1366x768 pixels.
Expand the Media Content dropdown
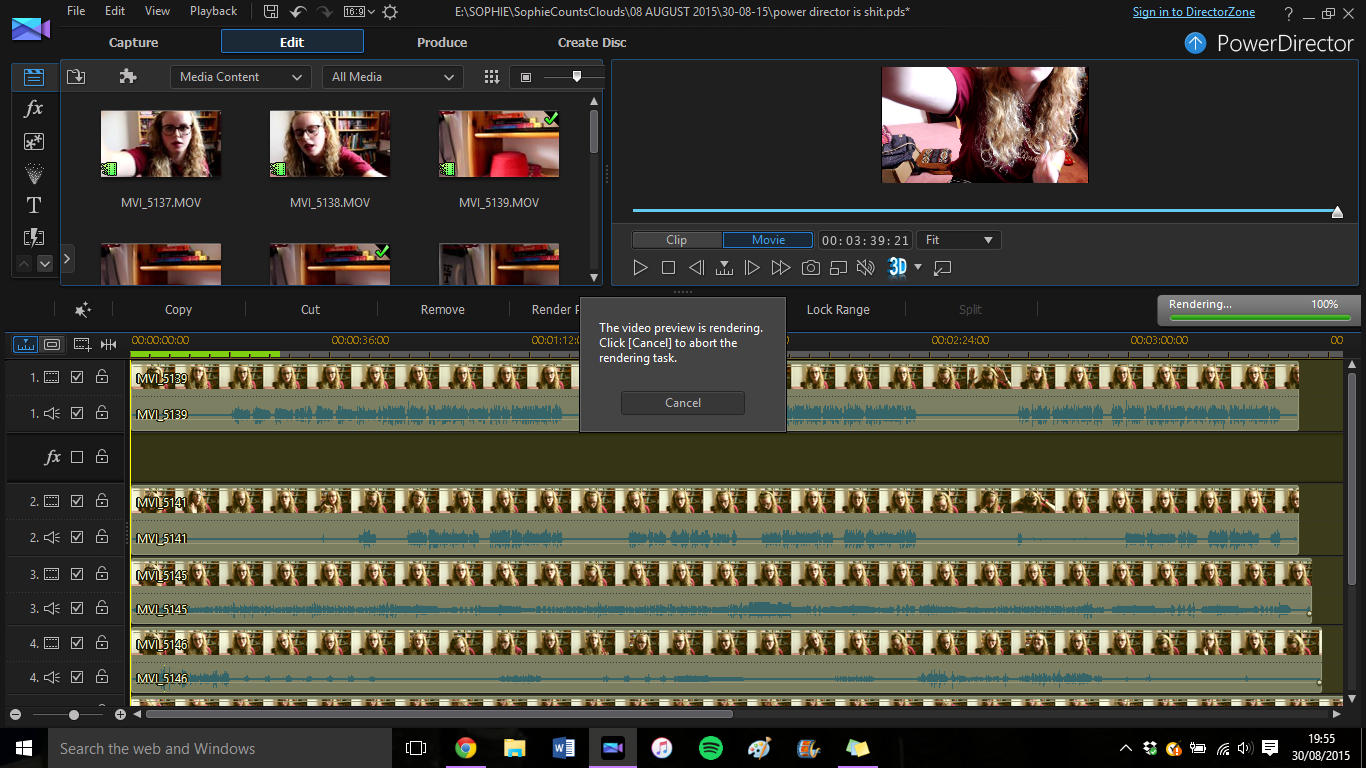pyautogui.click(x=241, y=77)
